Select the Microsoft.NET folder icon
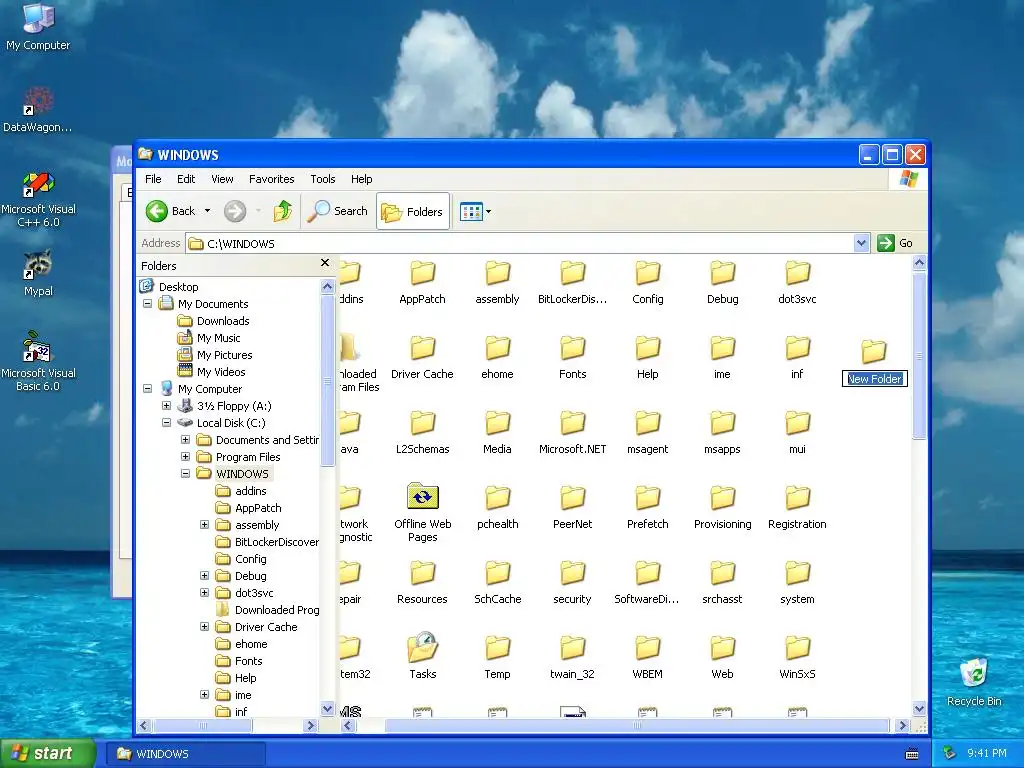Screen dimensions: 1024x768 (573, 433)
